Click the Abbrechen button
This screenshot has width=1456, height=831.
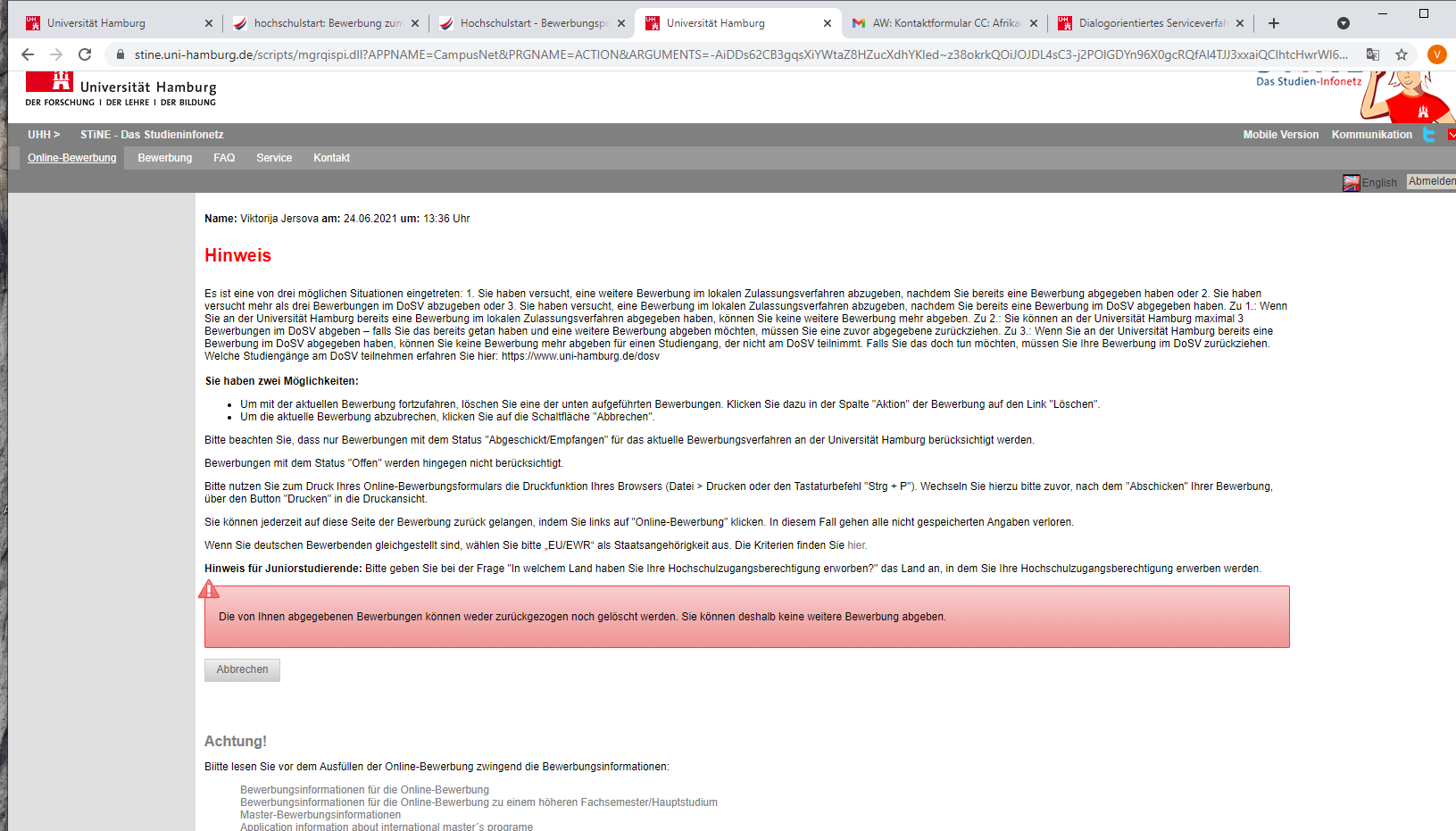click(241, 669)
